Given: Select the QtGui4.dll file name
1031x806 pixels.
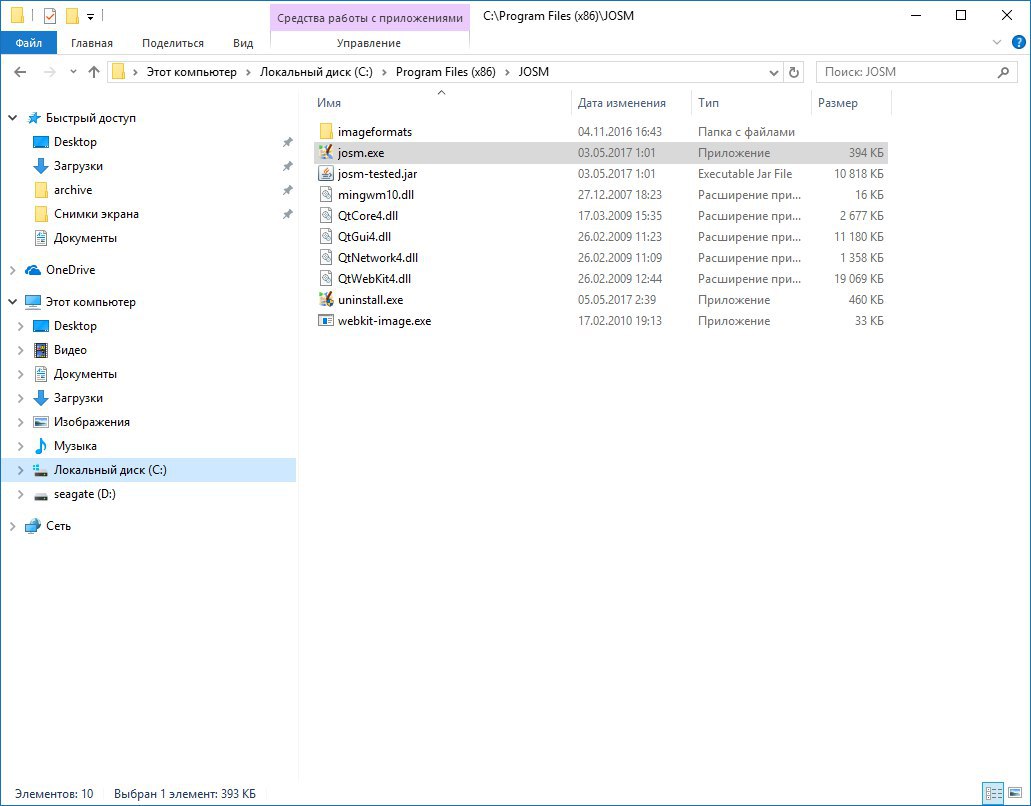Looking at the screenshot, I should [364, 237].
